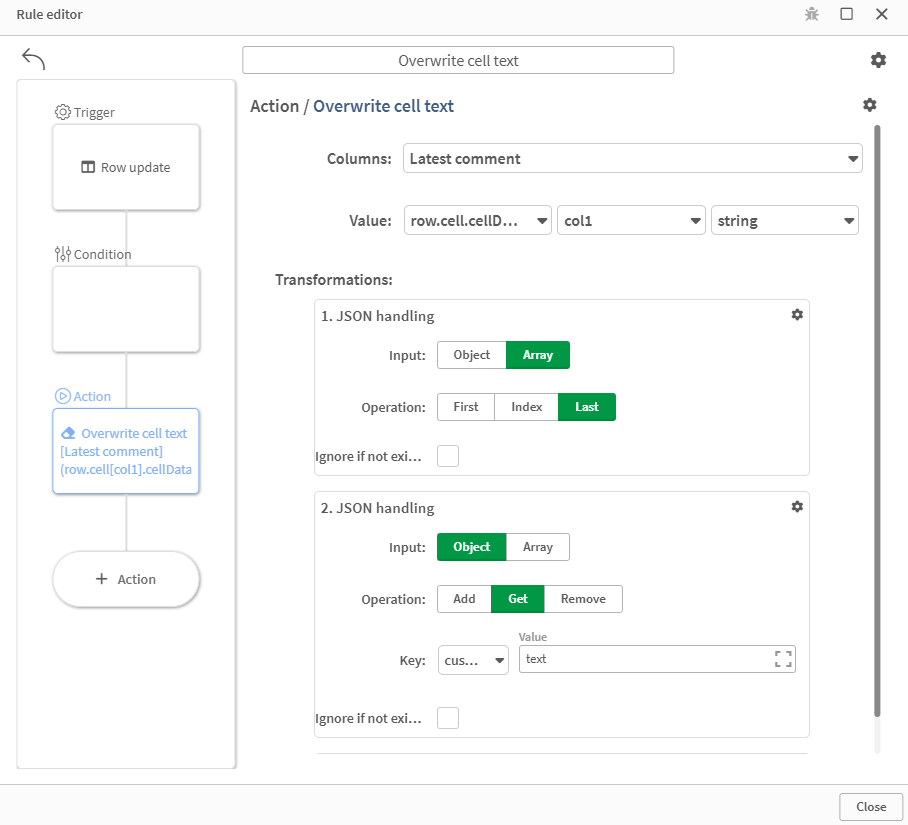
Task: Click the eraser icon in action card
Action: (68, 433)
